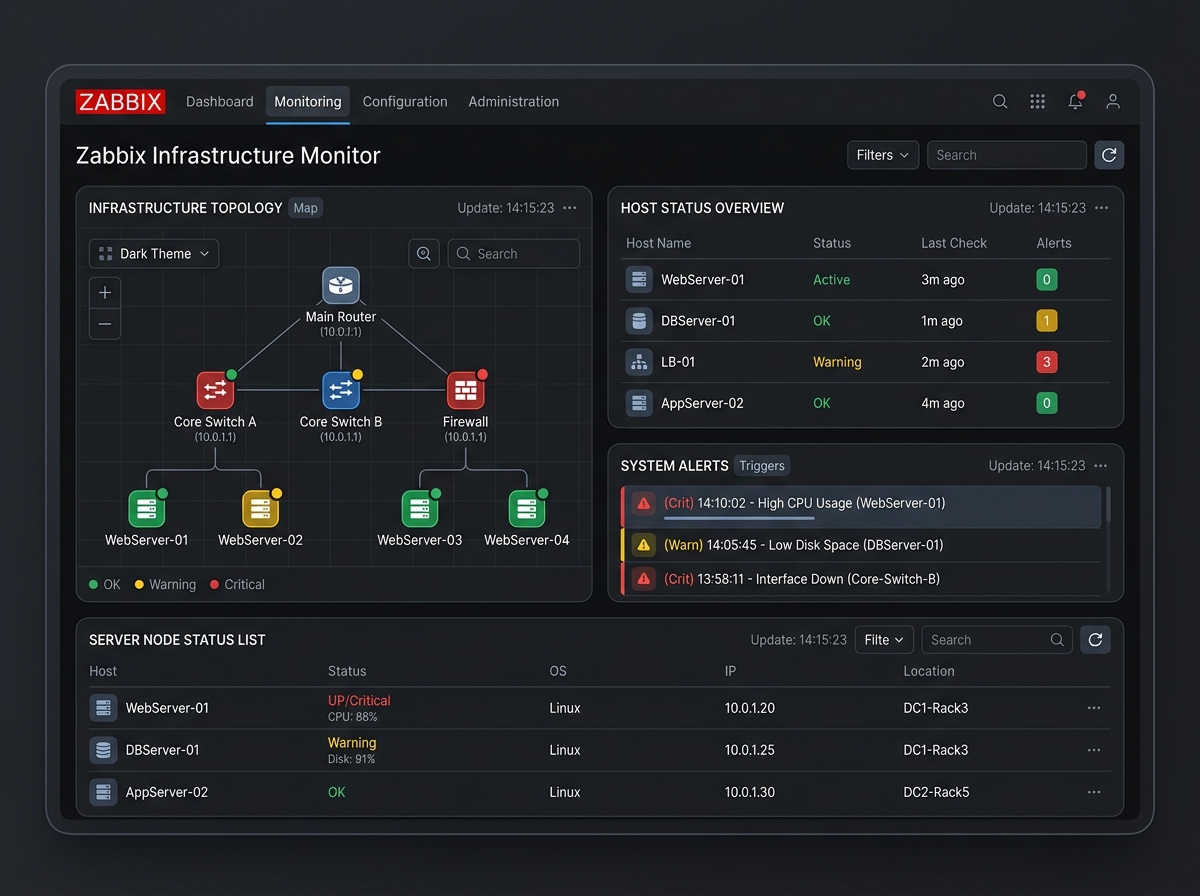Expand the Filte dropdown in Server Node list
1200x896 pixels.
click(x=884, y=640)
